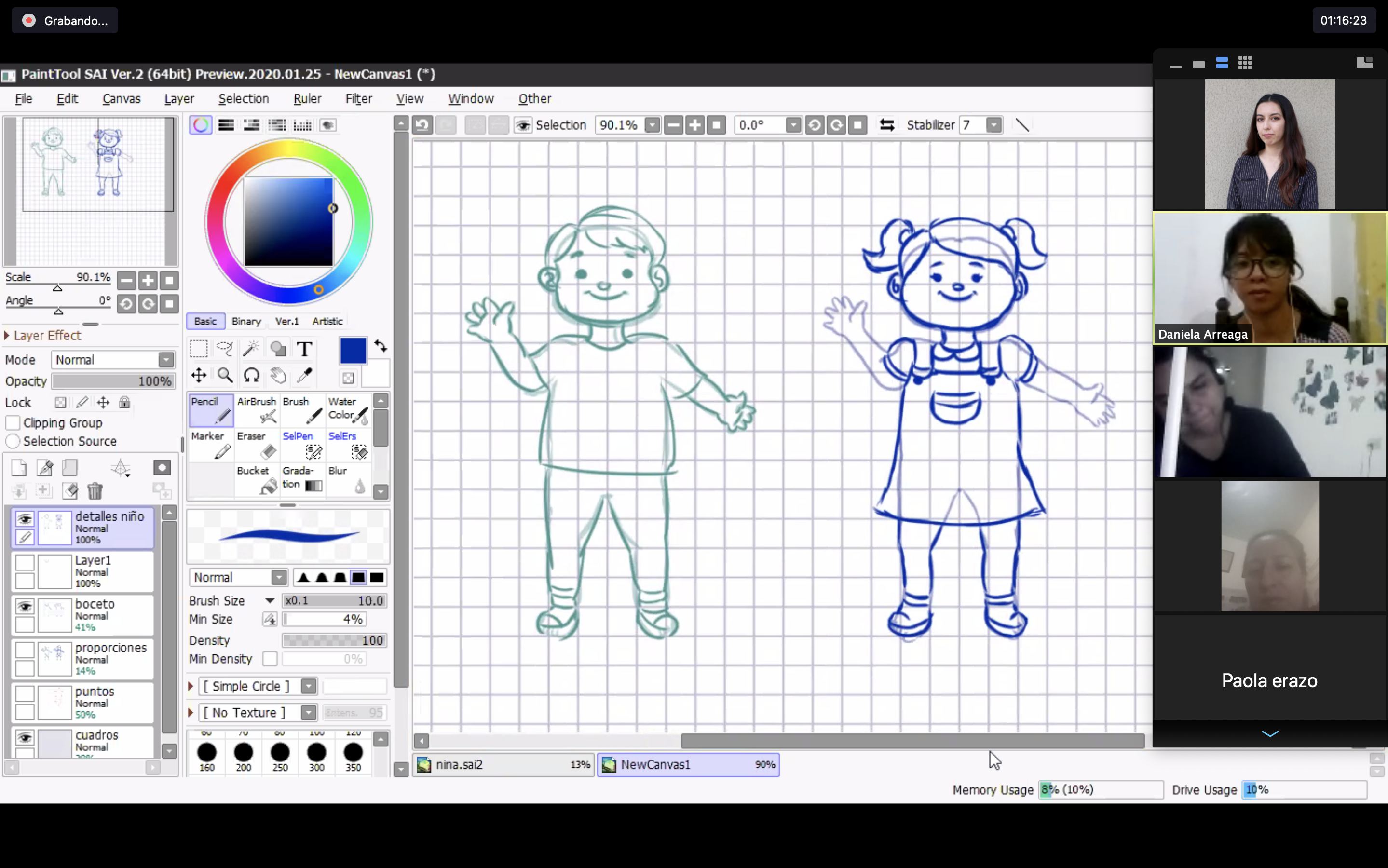Hide the boceto layer
This screenshot has height=868, width=1388.
point(25,606)
